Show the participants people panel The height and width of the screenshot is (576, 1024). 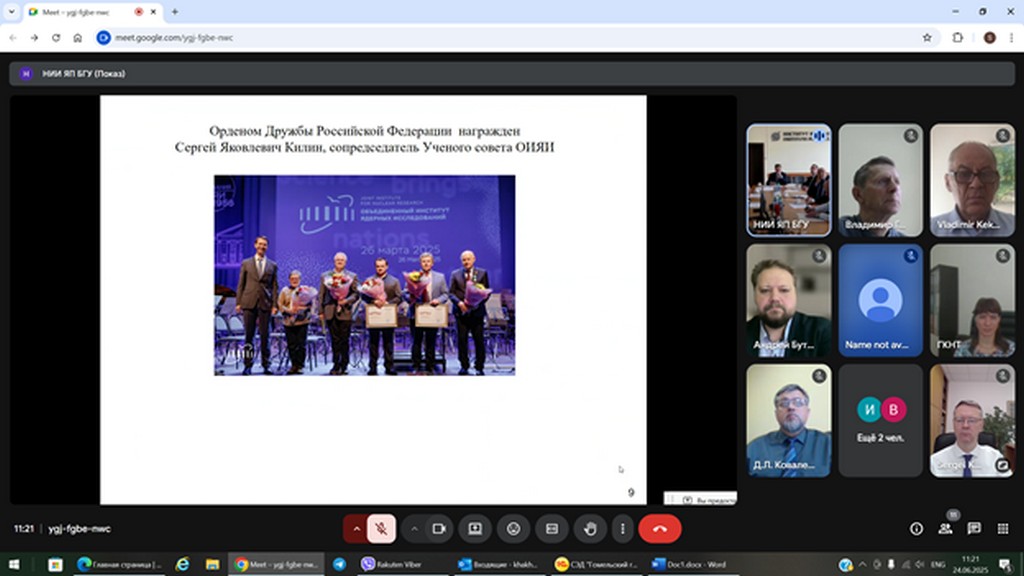[945, 528]
